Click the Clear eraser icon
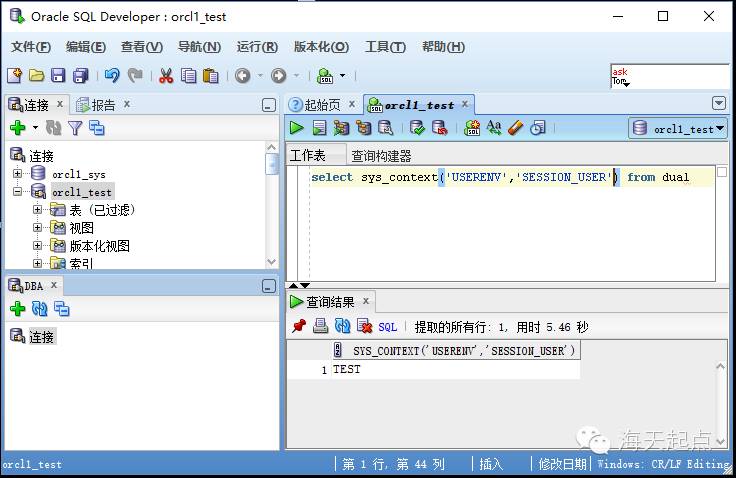The image size is (736, 478). (515, 128)
